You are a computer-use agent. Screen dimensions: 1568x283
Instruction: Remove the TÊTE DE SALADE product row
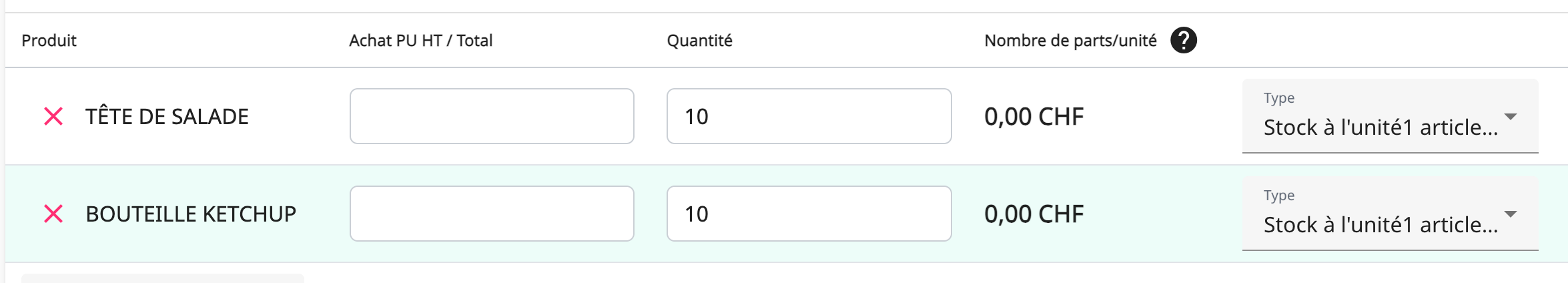click(x=53, y=117)
